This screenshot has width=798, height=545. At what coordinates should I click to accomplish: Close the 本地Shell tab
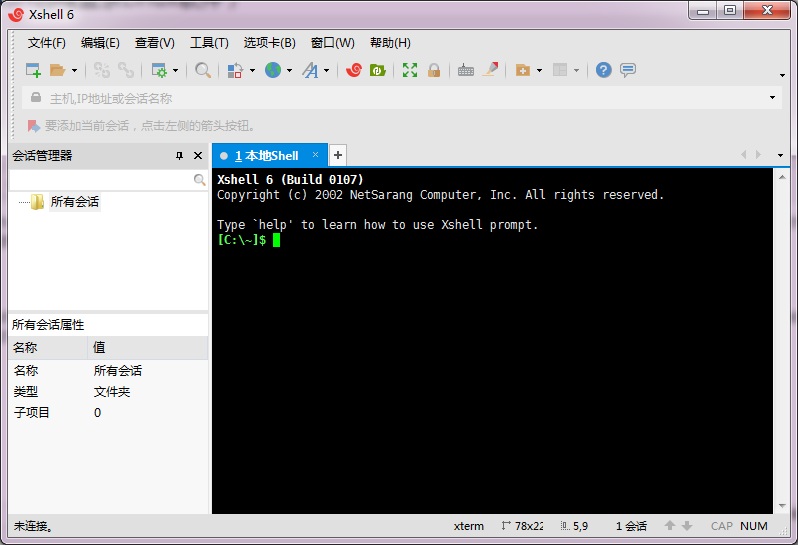click(316, 155)
